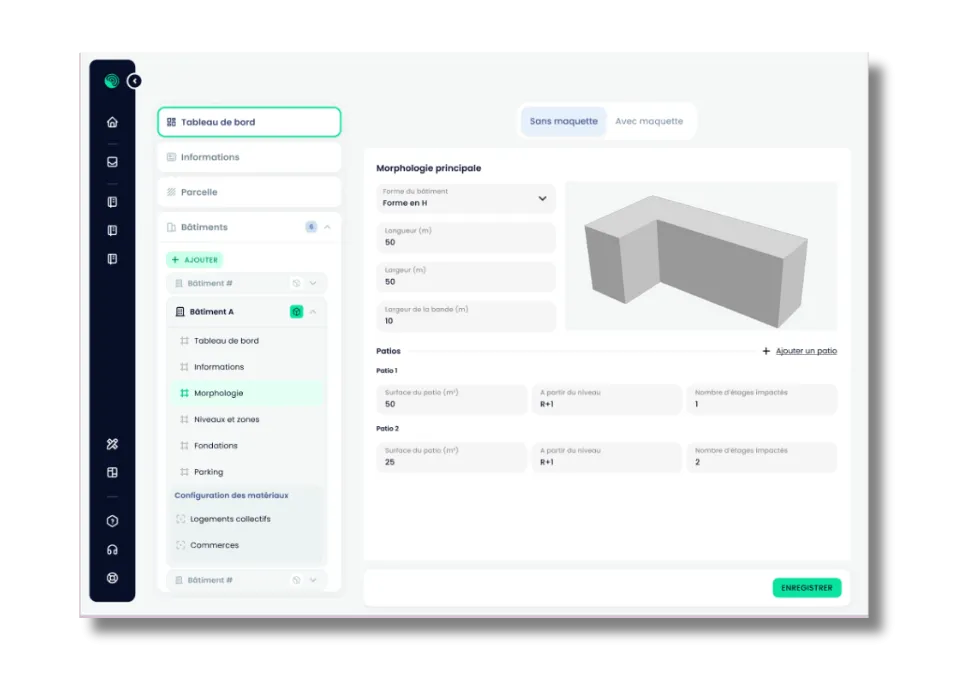Click Patio 1 Surface du patio field
Image resolution: width=975 pixels, height=699 pixels.
click(x=451, y=399)
